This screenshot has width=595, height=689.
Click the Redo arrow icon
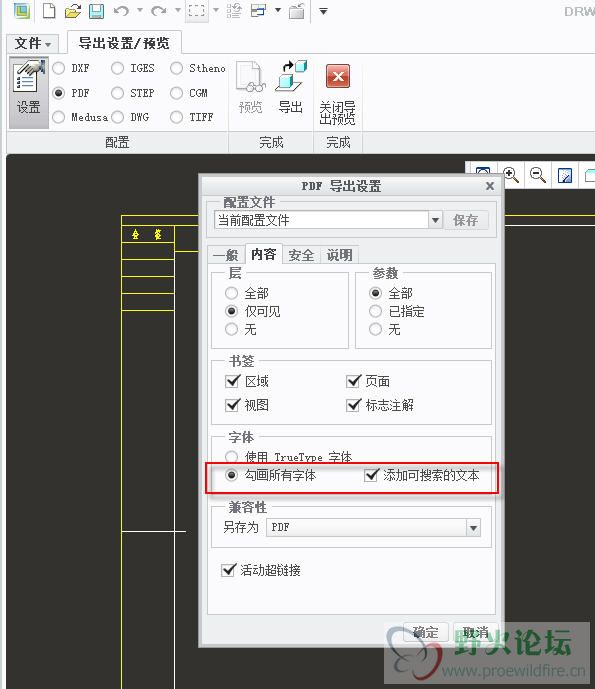[x=159, y=10]
